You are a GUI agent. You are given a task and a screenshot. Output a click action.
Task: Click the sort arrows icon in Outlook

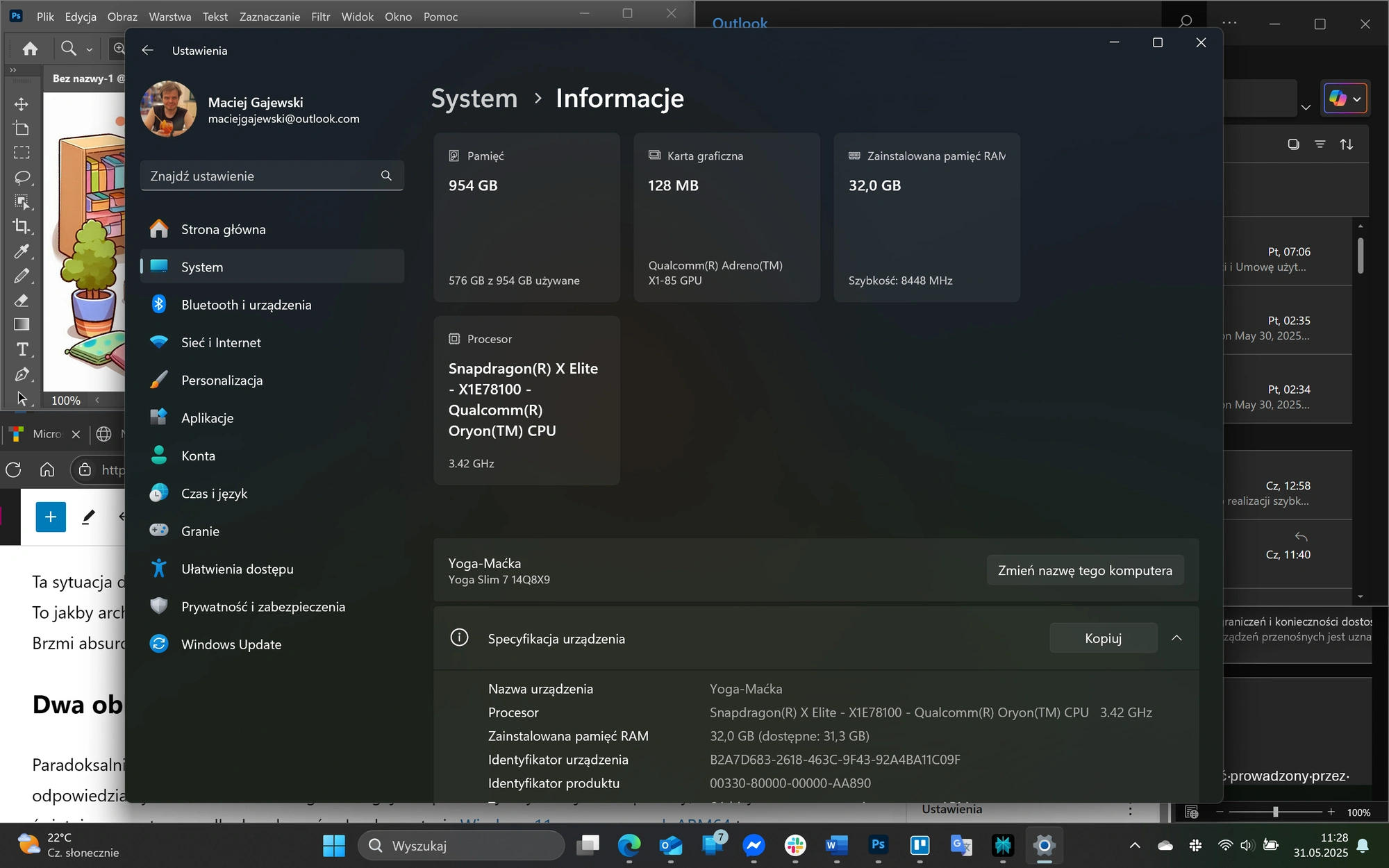[x=1347, y=144]
